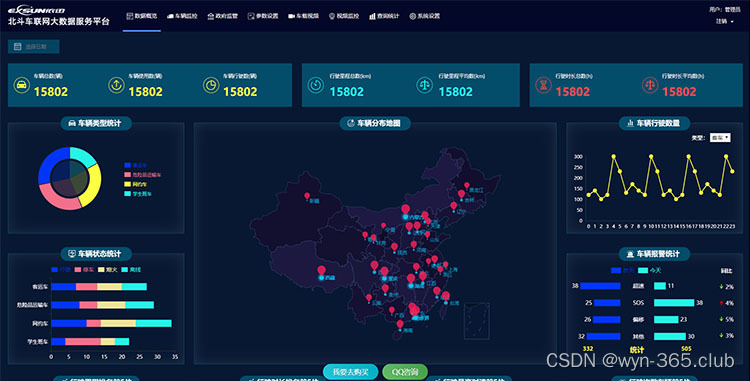Click the car icon beside 车辆总数
Viewport: 750px width, 381px height.
[22, 85]
